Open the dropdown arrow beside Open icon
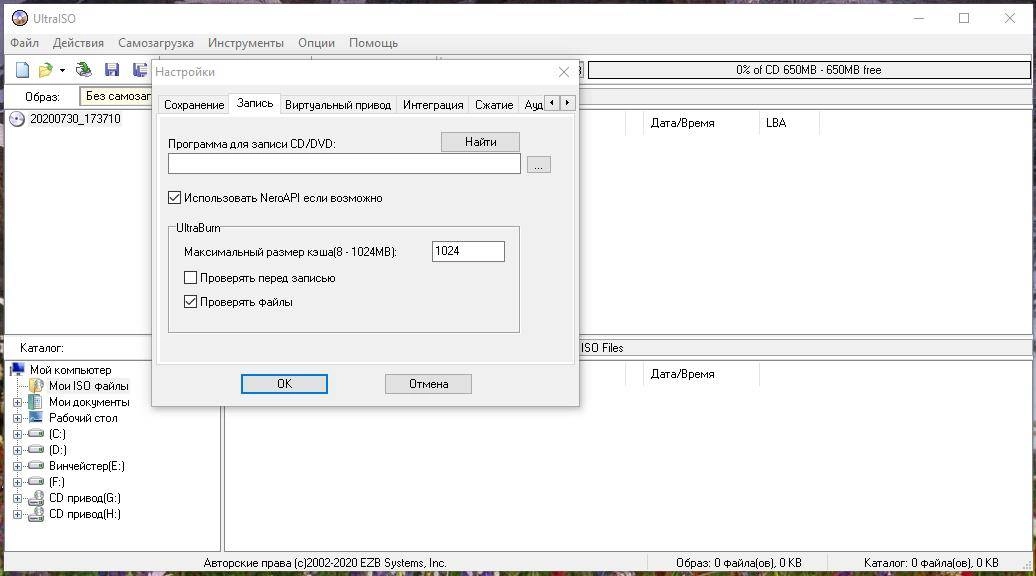The image size is (1036, 576). pyautogui.click(x=62, y=70)
